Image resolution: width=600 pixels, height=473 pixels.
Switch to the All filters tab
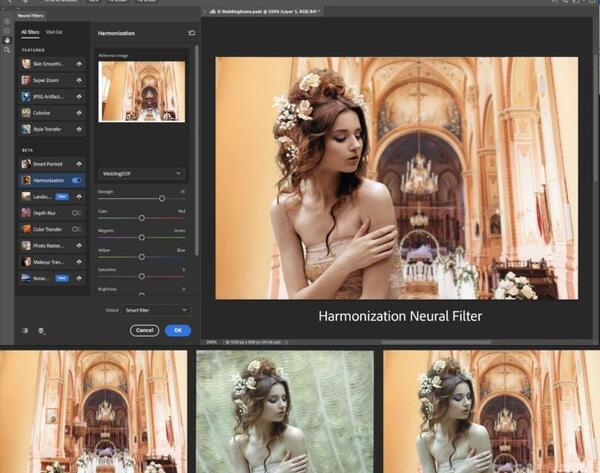[x=30, y=32]
